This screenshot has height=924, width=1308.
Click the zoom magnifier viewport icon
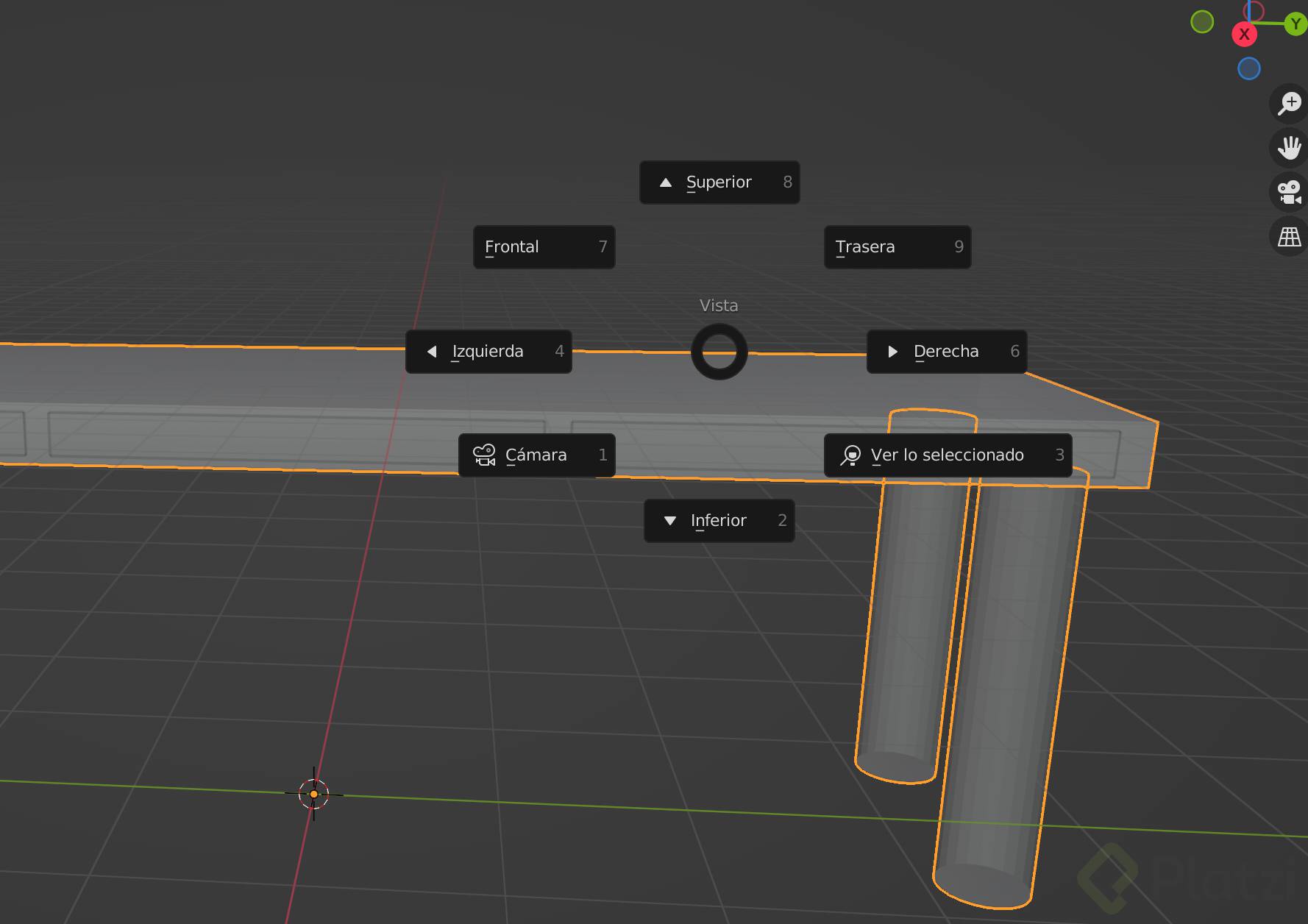(x=1289, y=103)
